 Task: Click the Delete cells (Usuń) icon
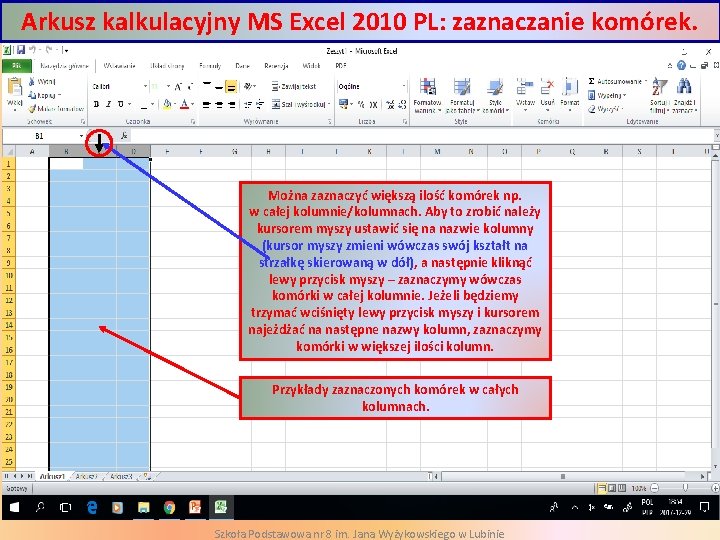point(547,87)
